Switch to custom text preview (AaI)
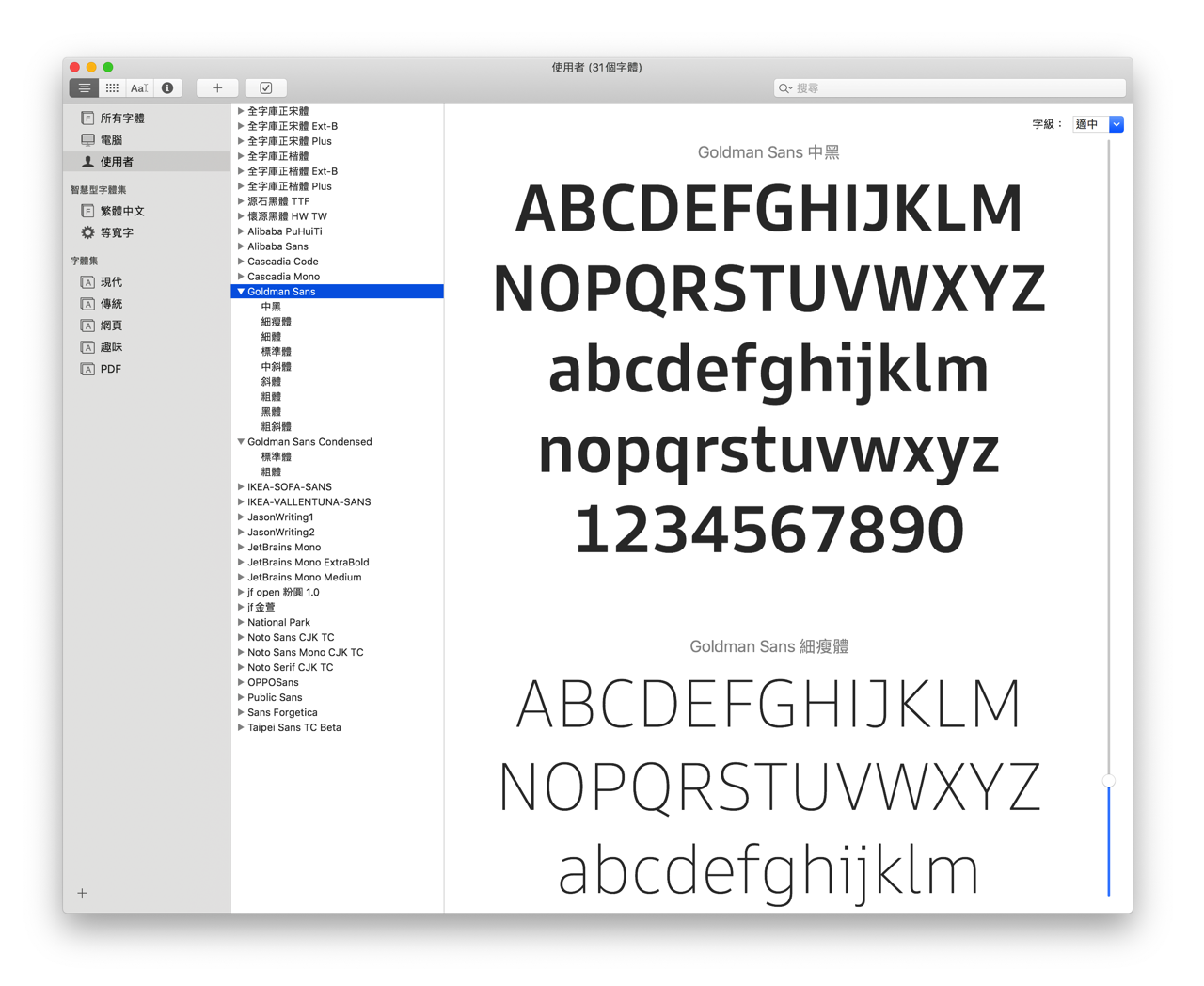1204x986 pixels. [139, 87]
